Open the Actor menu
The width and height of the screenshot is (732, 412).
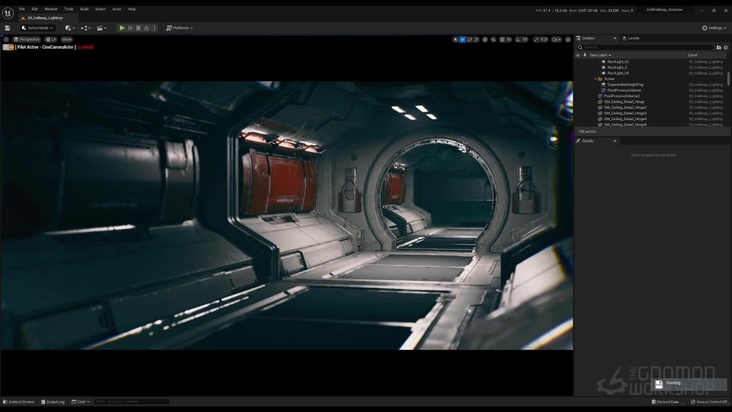point(117,9)
